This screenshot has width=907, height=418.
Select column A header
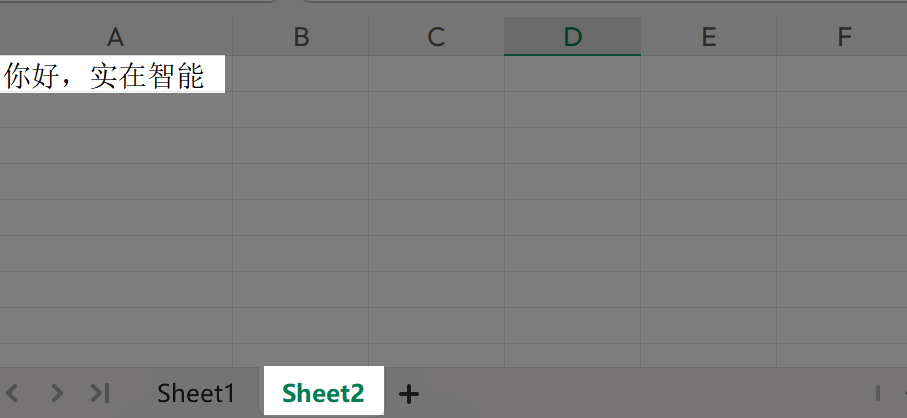pos(115,37)
